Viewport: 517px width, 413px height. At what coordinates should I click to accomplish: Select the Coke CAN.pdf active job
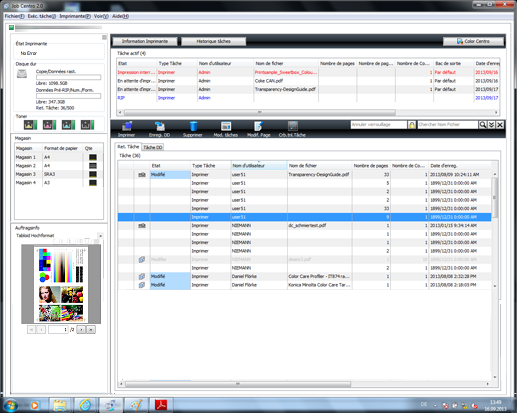point(308,81)
